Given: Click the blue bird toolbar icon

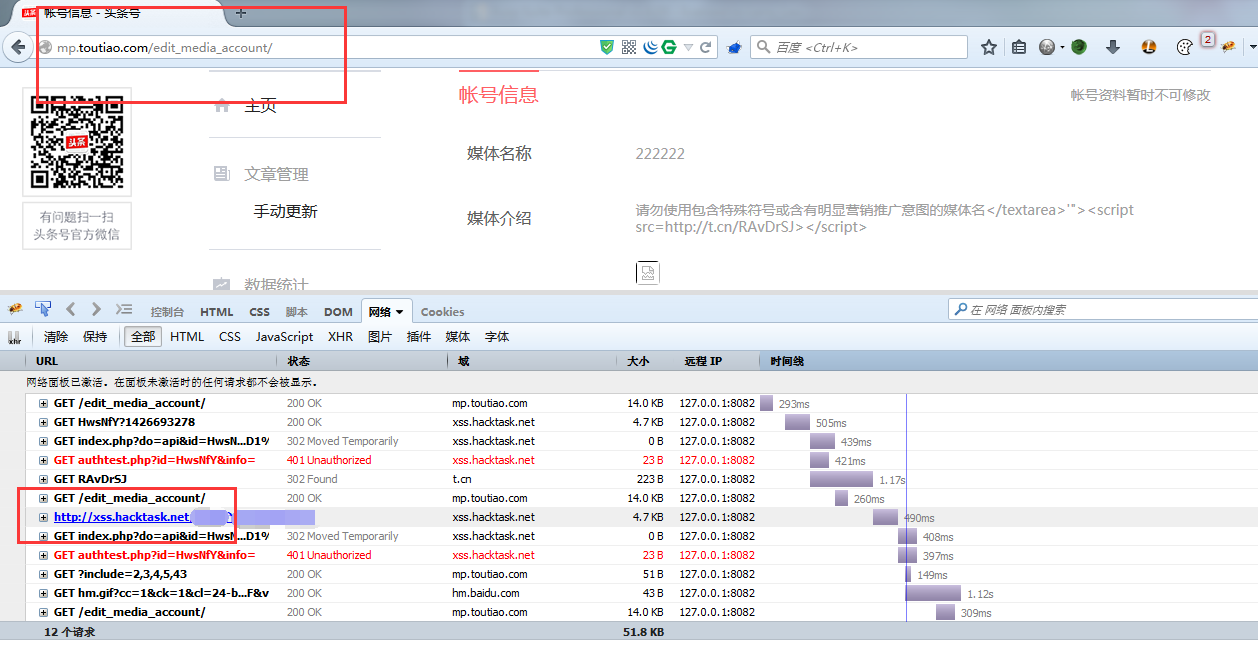Looking at the screenshot, I should click(x=734, y=47).
